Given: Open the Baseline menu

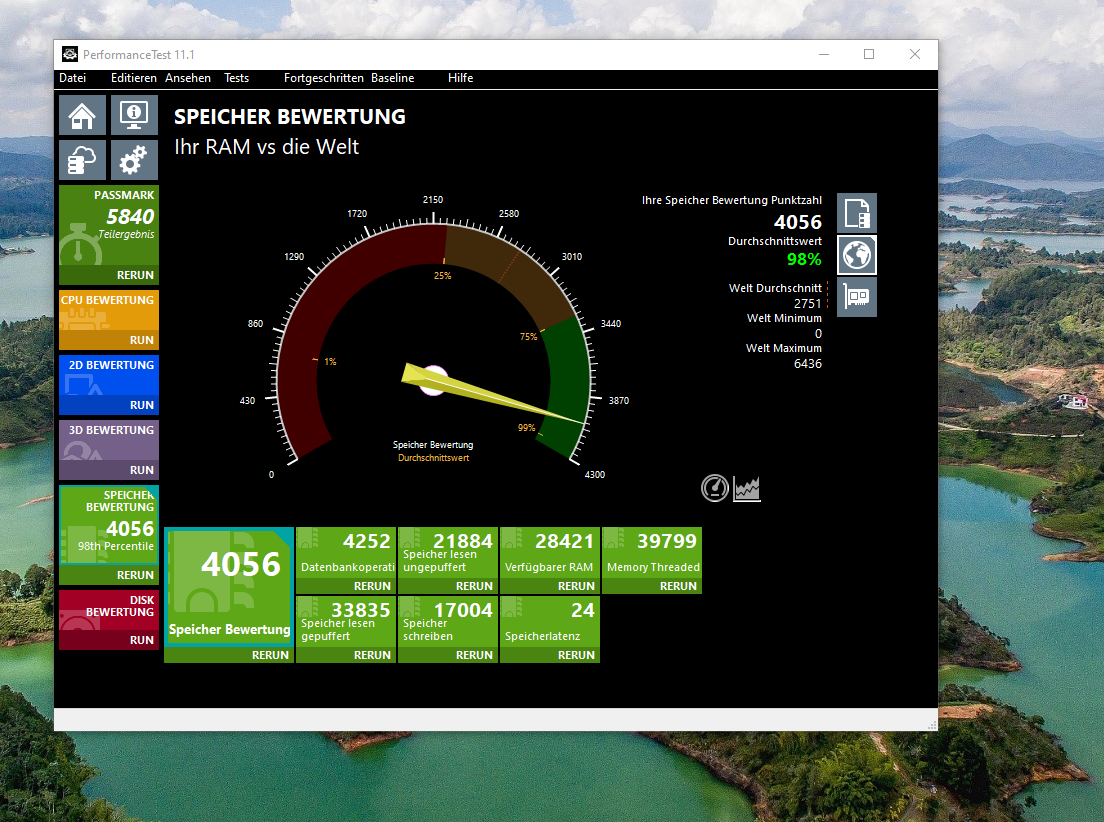Looking at the screenshot, I should point(393,78).
